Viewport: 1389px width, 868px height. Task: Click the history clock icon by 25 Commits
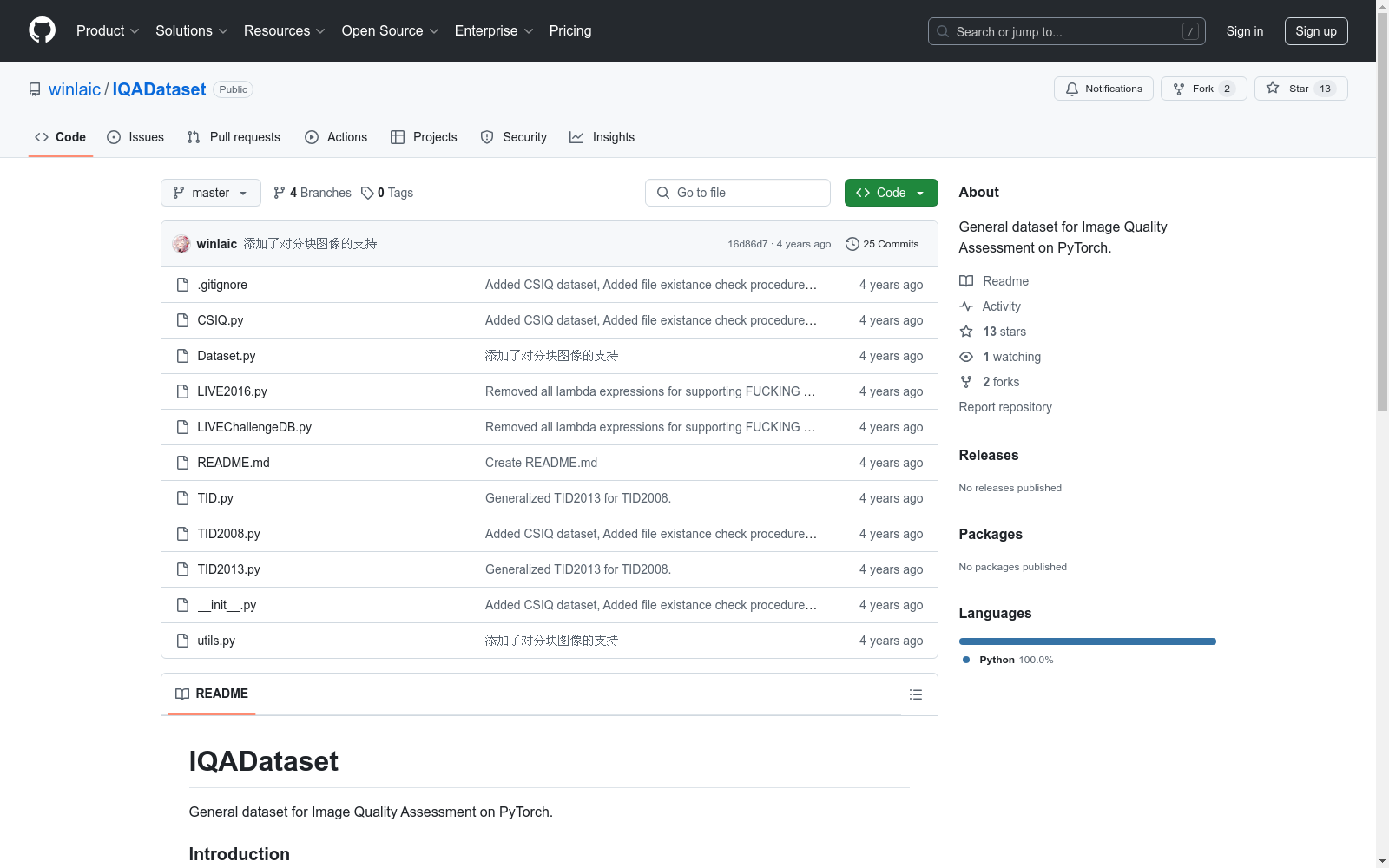[852, 244]
